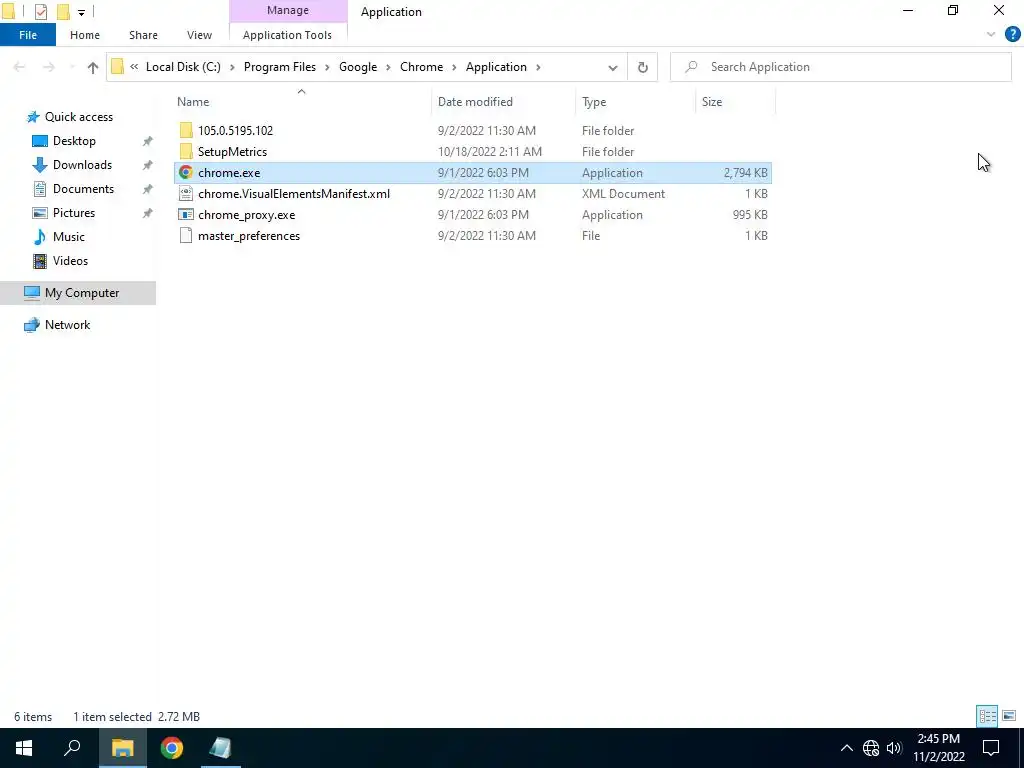Open the address bar history dropdown

click(x=613, y=67)
